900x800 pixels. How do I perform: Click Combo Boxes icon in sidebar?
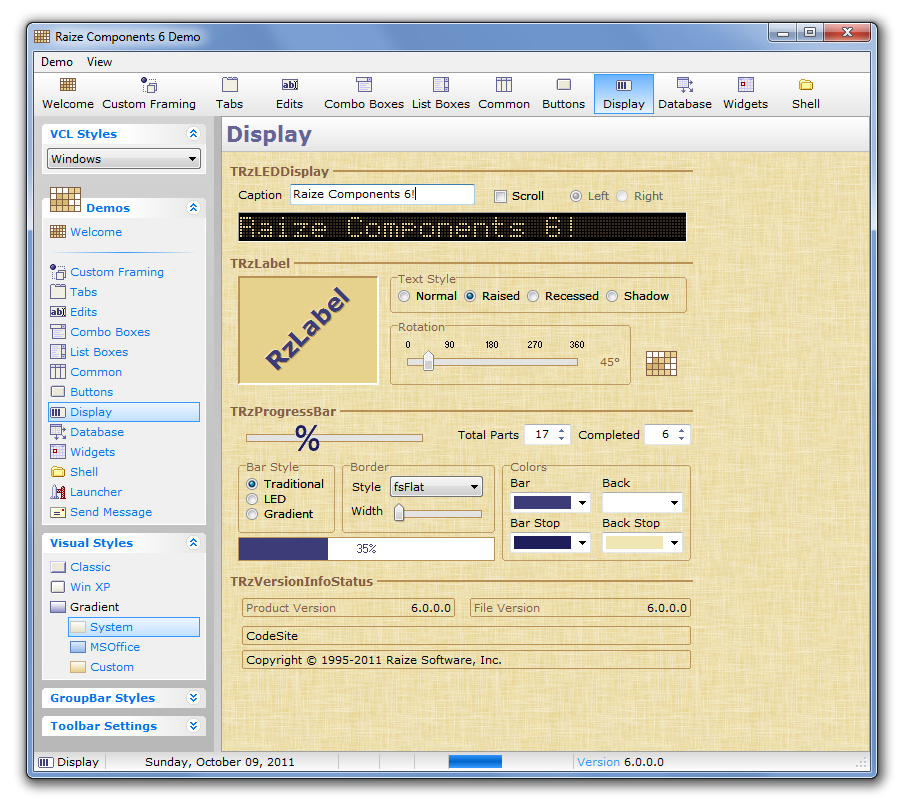(58, 332)
